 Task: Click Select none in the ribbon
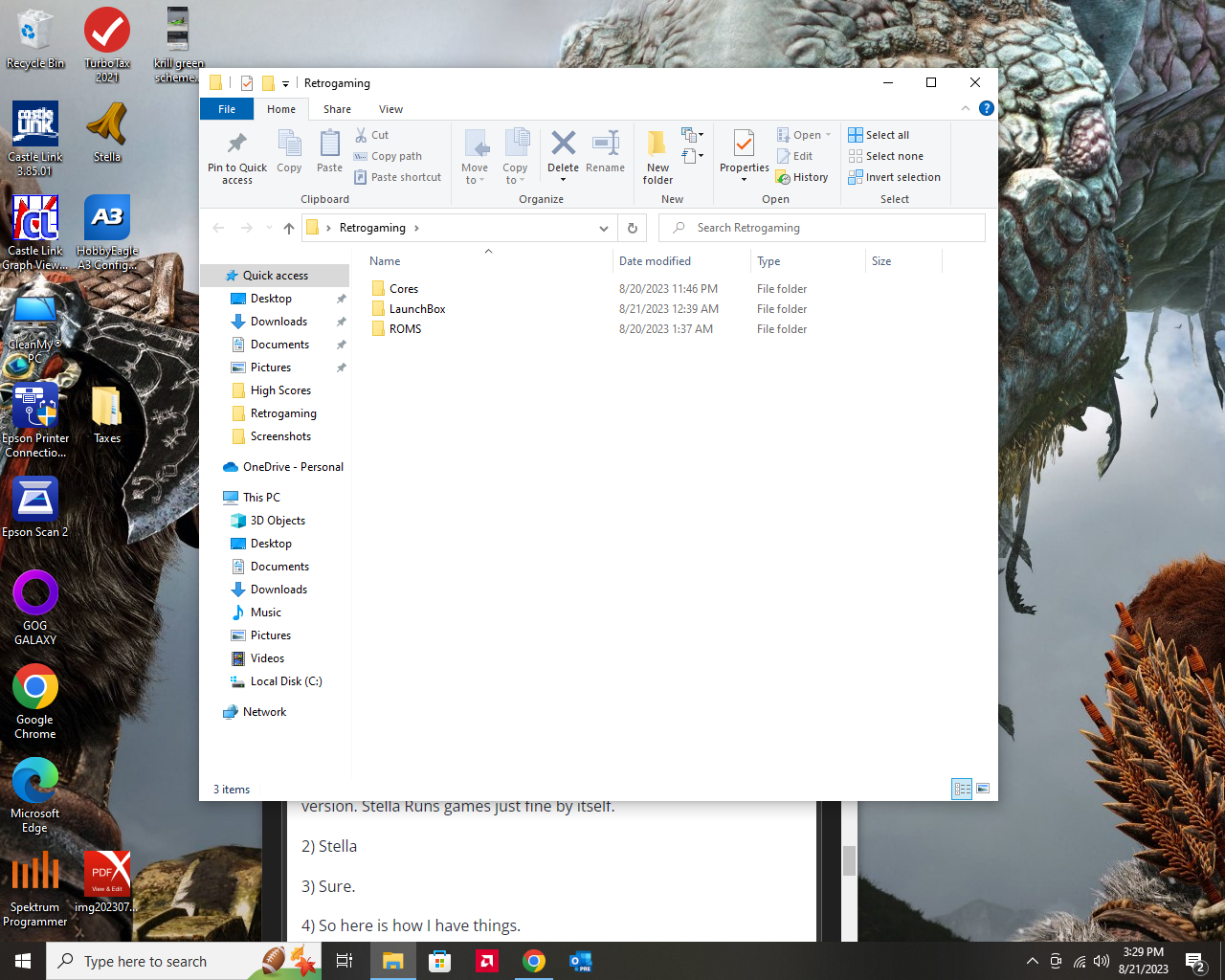[x=885, y=156]
